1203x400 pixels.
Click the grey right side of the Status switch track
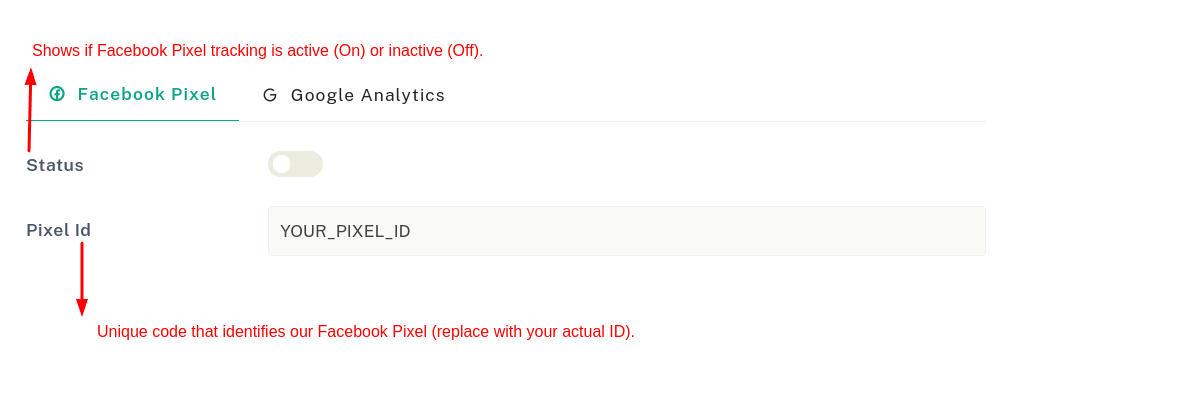click(x=310, y=164)
